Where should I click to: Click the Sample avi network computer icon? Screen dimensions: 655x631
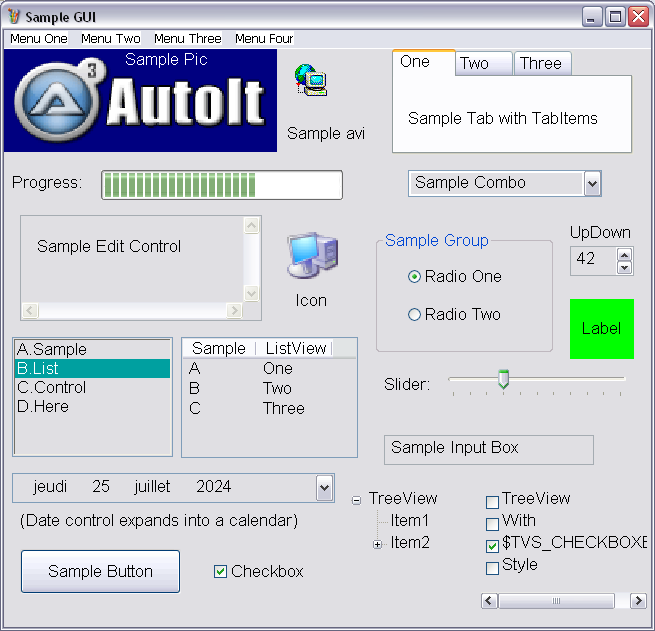[311, 80]
